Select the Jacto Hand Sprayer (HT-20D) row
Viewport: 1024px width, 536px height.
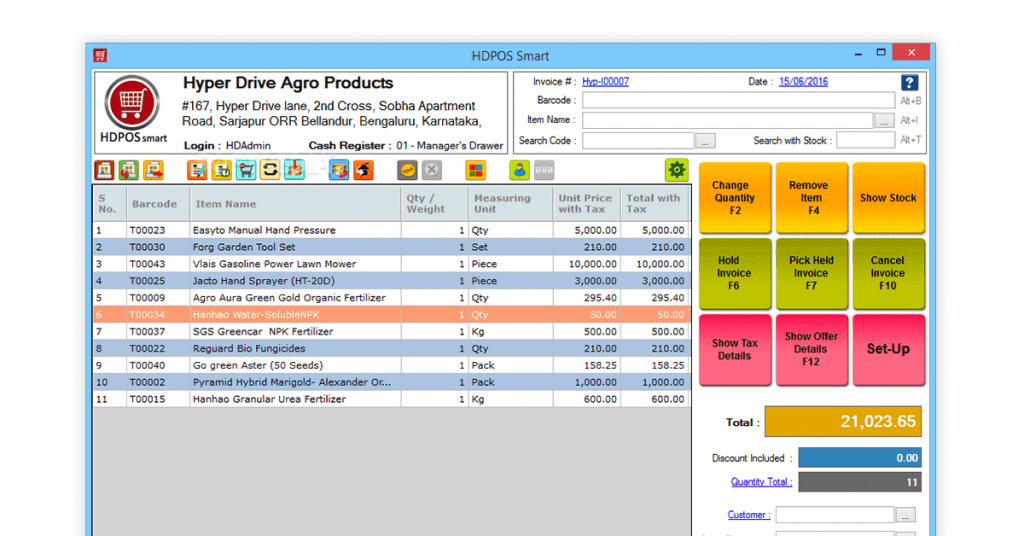point(391,281)
